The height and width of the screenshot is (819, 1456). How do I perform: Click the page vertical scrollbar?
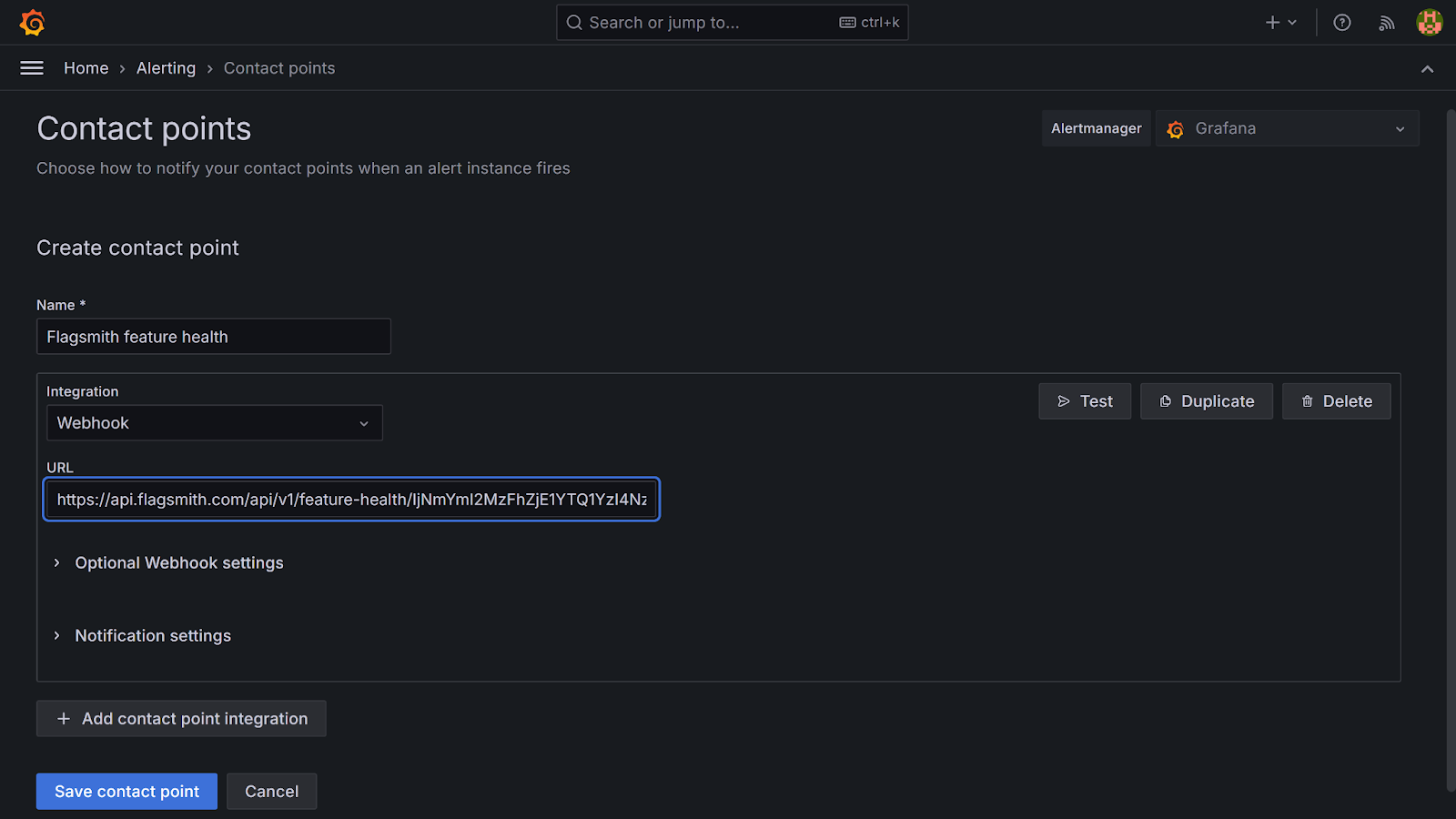(x=1451, y=450)
